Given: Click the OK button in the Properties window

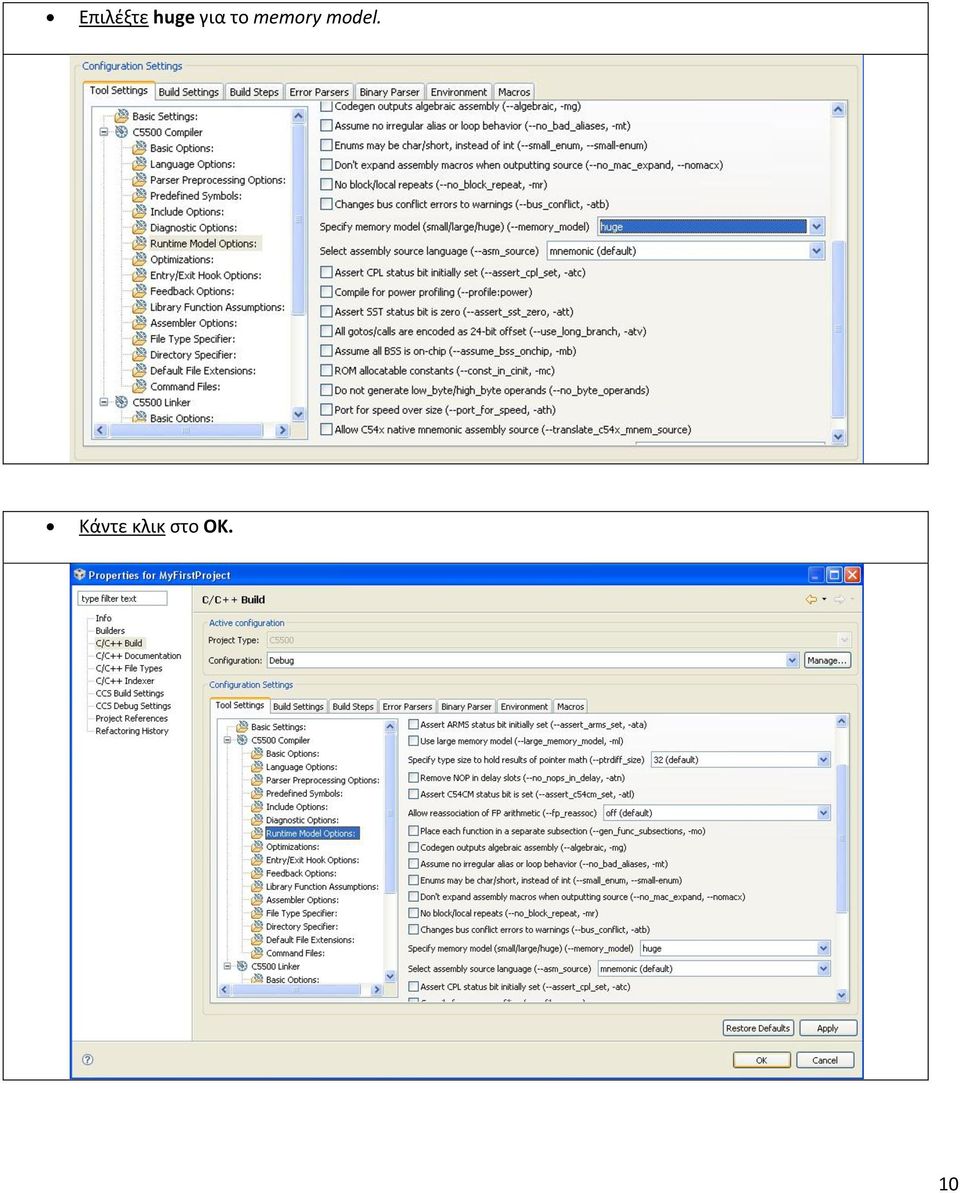Looking at the screenshot, I should coord(761,1060).
